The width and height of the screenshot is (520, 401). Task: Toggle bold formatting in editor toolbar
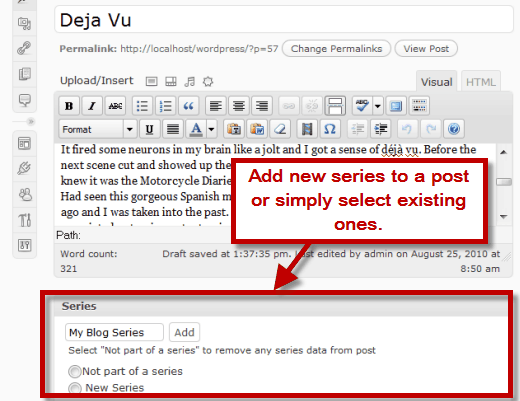69,106
